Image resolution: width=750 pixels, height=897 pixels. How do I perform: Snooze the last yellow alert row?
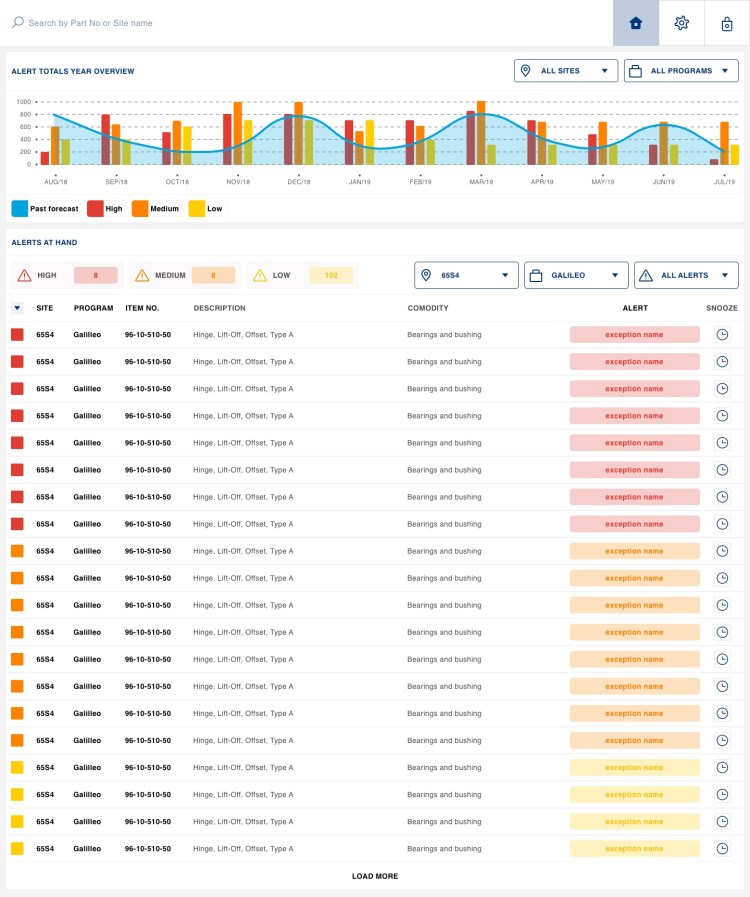(x=722, y=848)
